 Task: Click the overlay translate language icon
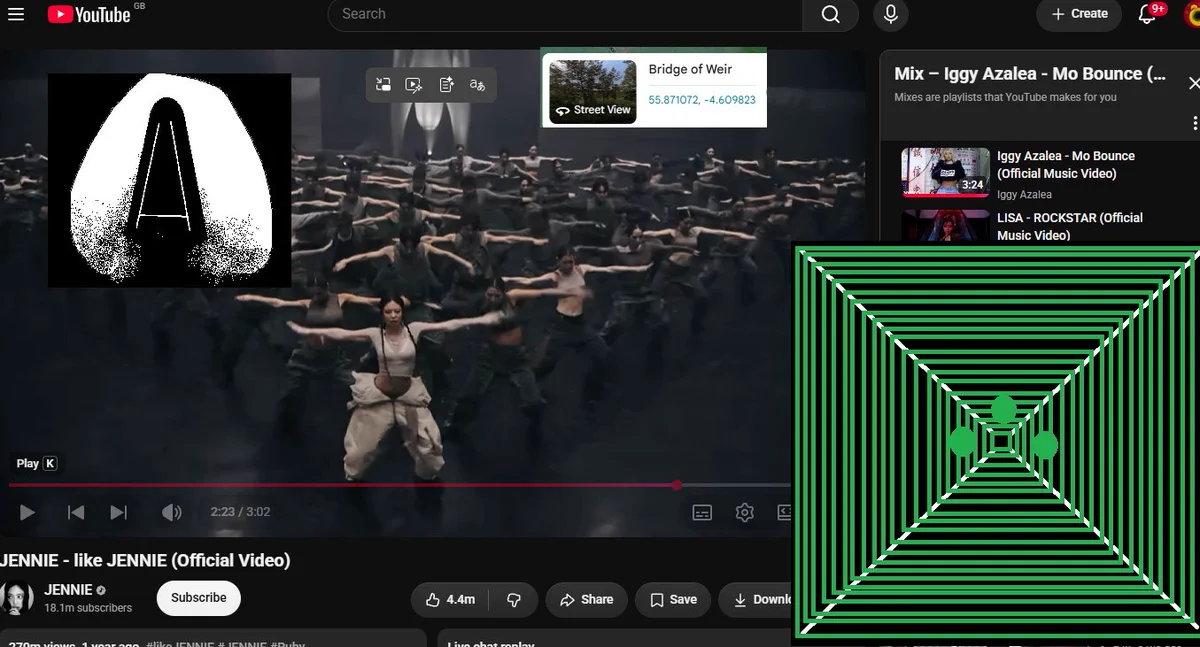pyautogui.click(x=477, y=85)
